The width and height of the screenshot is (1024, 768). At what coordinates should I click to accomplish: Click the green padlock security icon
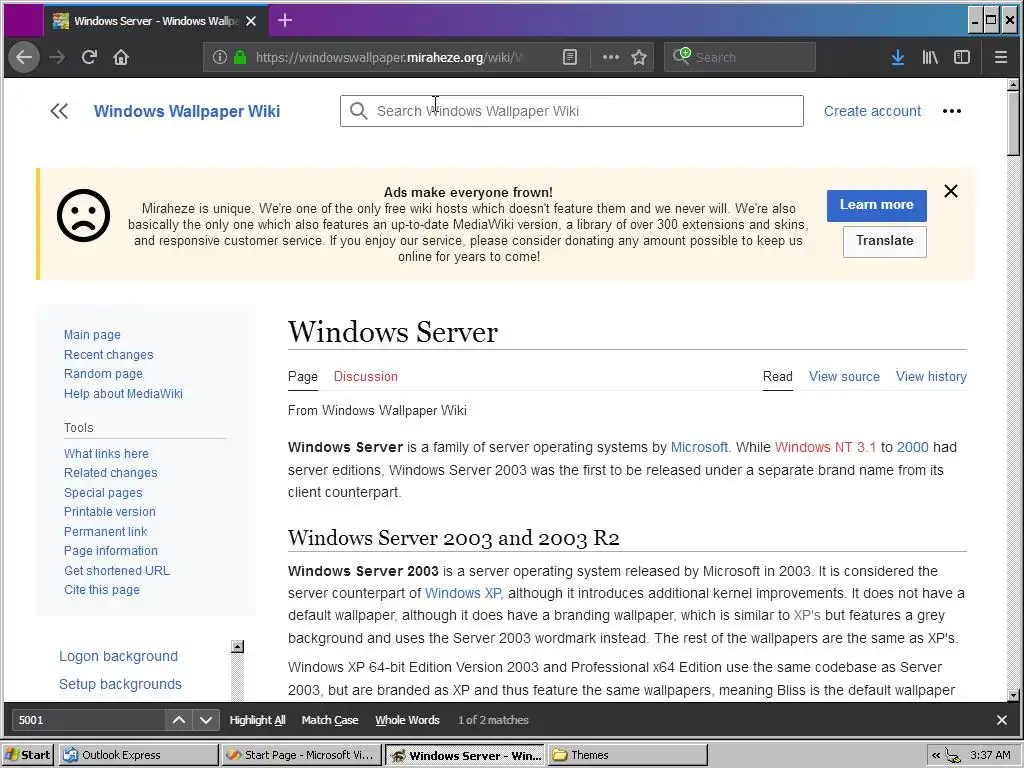tap(240, 57)
